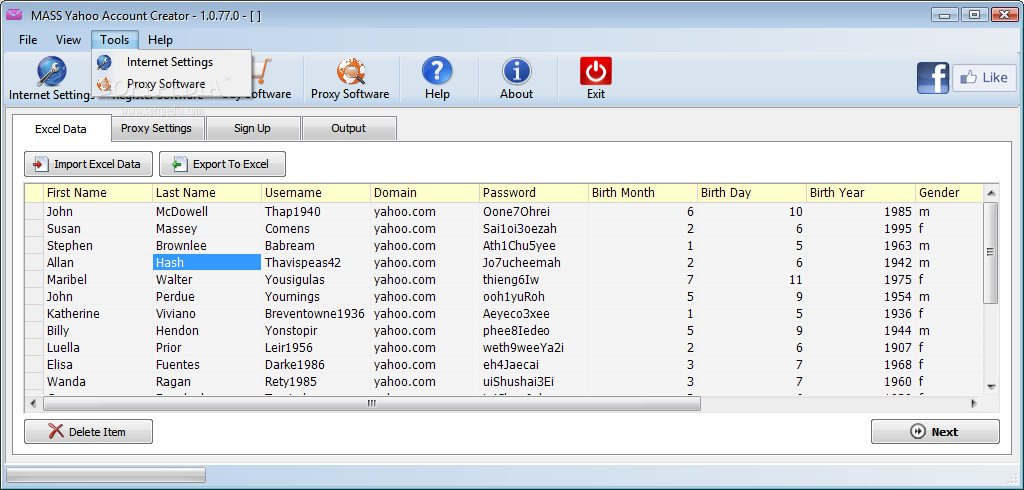The image size is (1024, 490).
Task: Select password cell uiShushai3Ei
Action: tap(534, 382)
